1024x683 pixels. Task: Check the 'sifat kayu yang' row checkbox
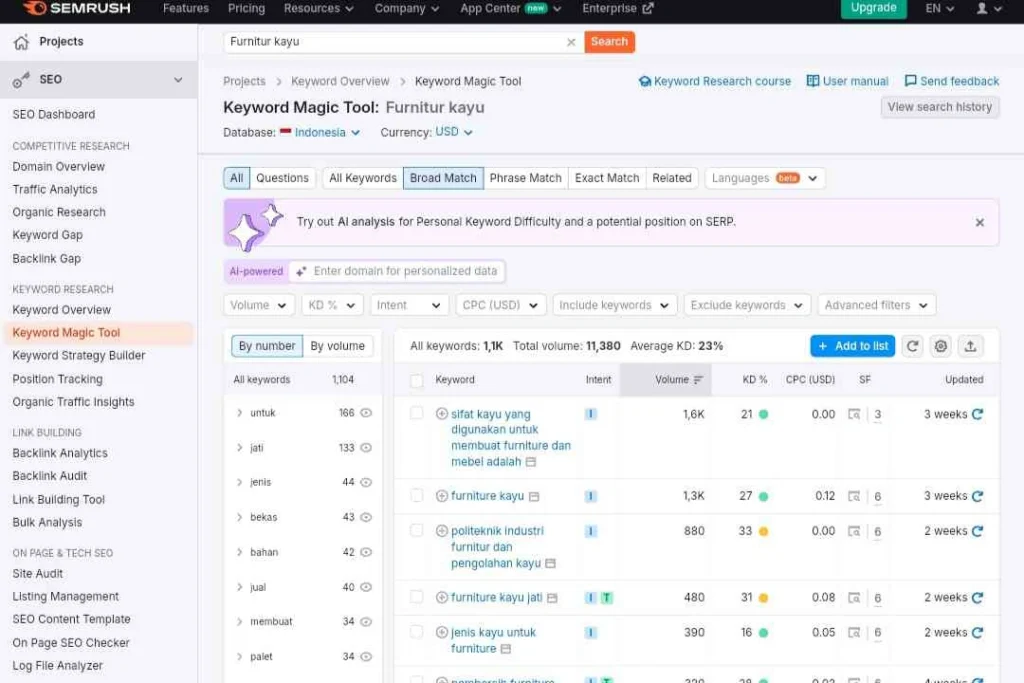(x=417, y=413)
